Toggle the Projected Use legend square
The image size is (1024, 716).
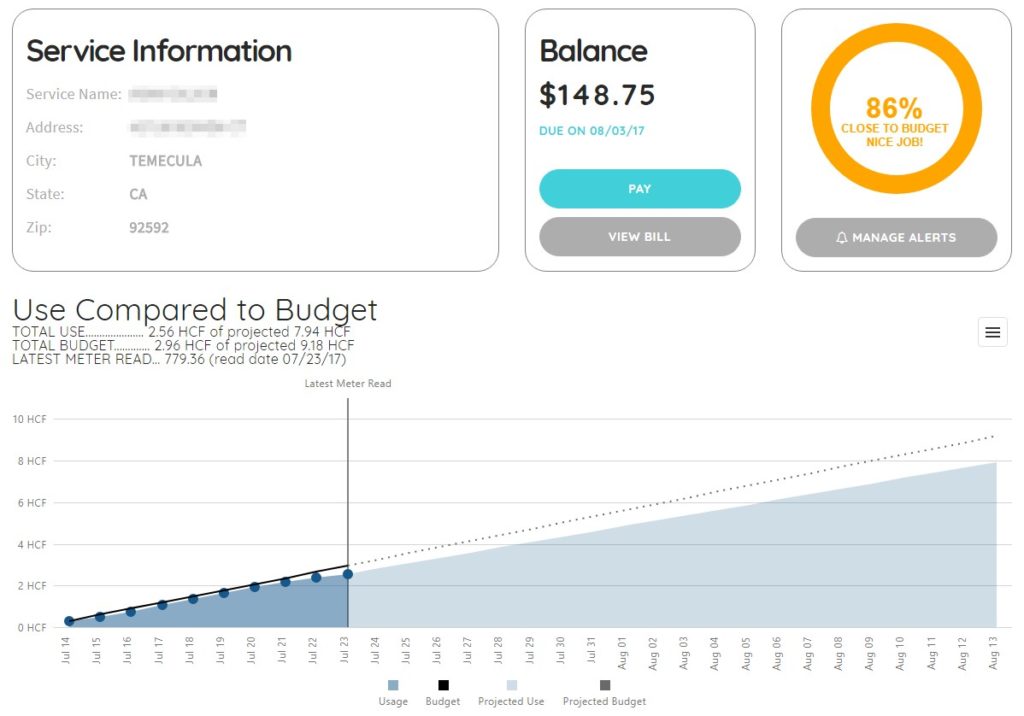coord(511,685)
